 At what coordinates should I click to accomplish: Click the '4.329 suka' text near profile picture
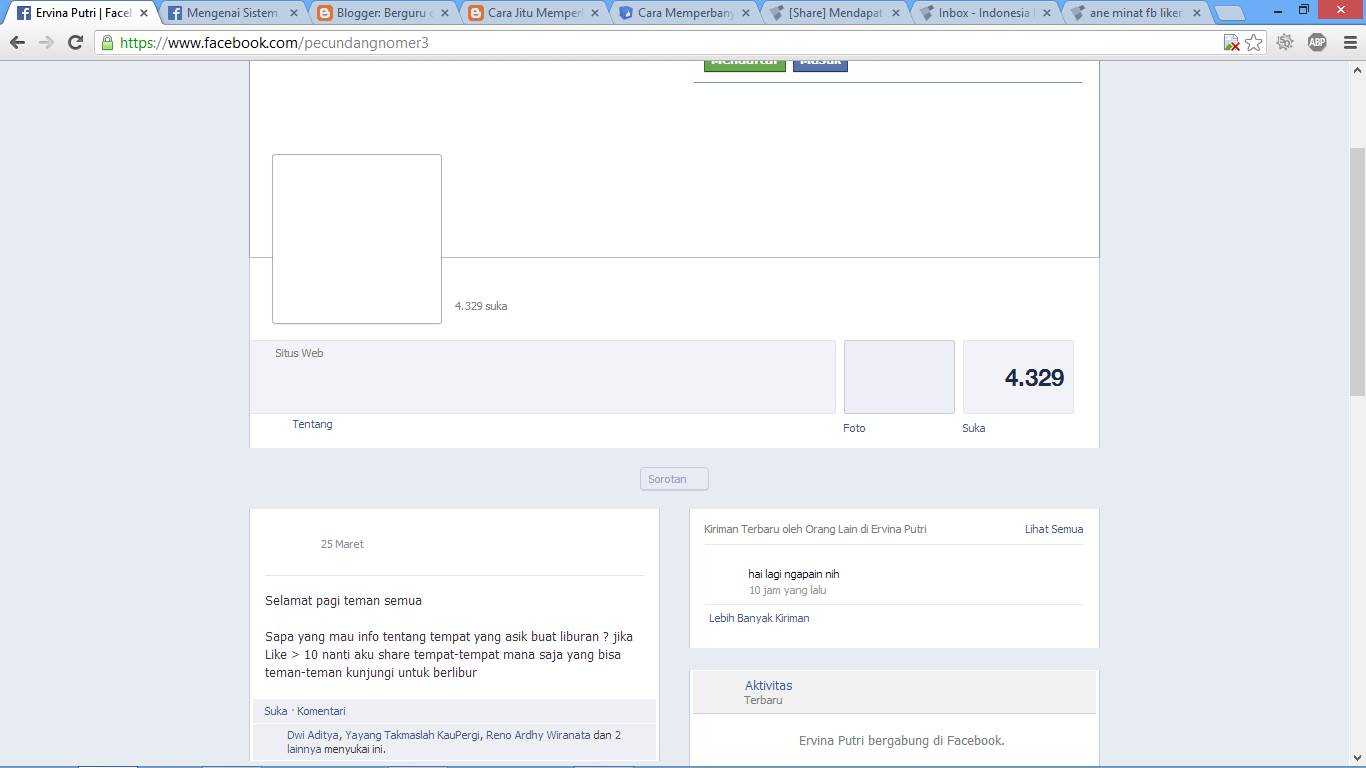(x=481, y=306)
